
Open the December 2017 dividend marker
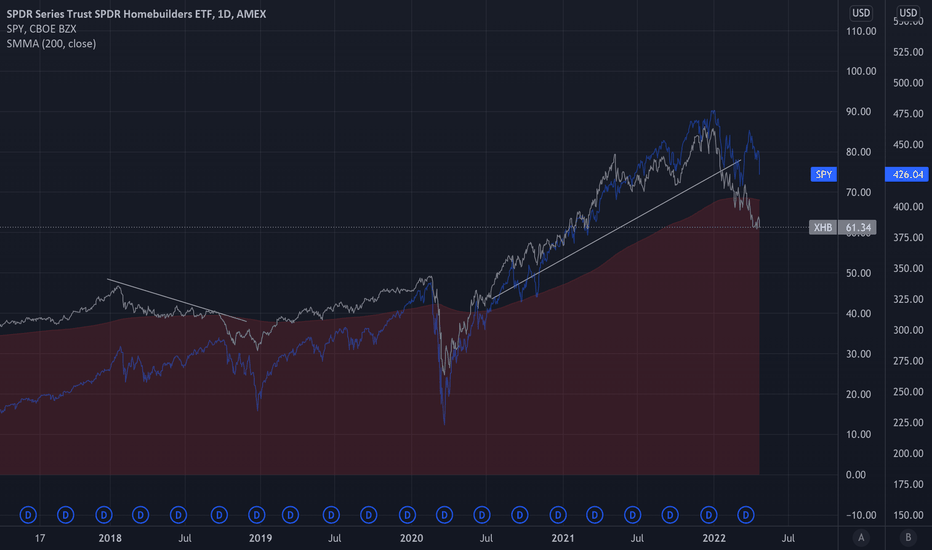coord(103,514)
